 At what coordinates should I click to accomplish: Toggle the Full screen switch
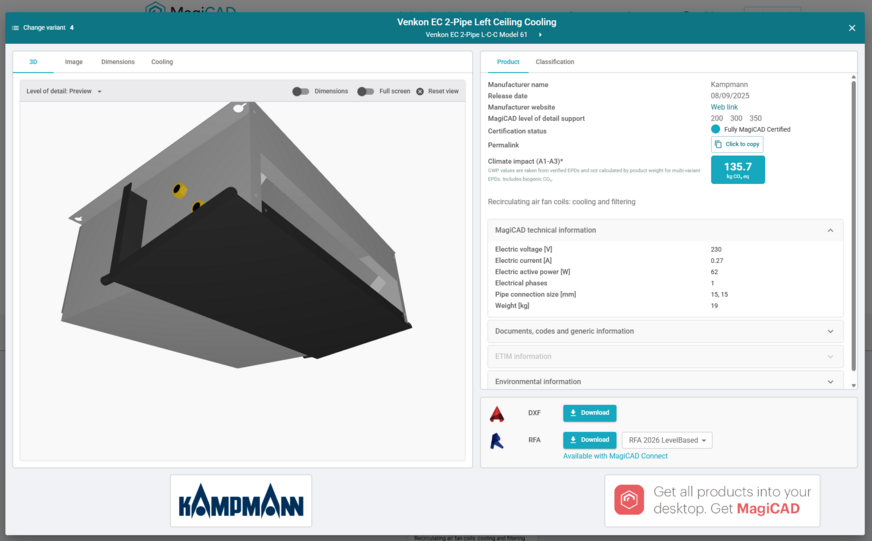point(365,92)
